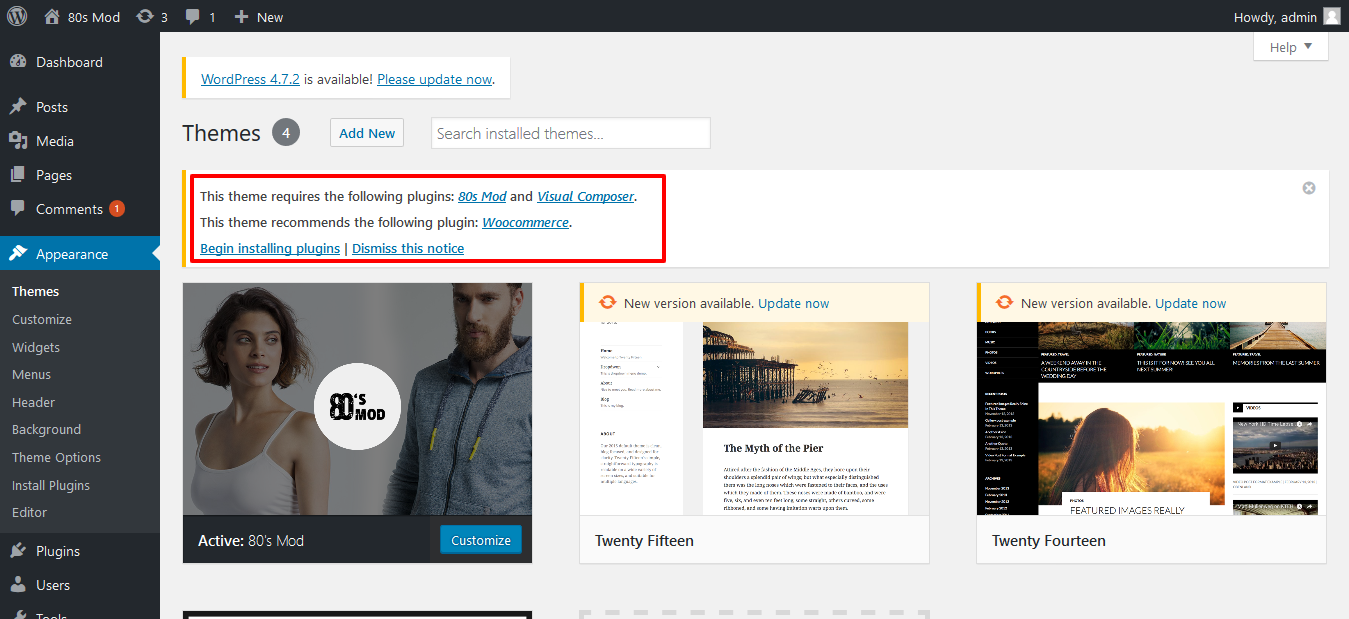Expand the Help dropdown tab
This screenshot has width=1349, height=619.
(1291, 47)
